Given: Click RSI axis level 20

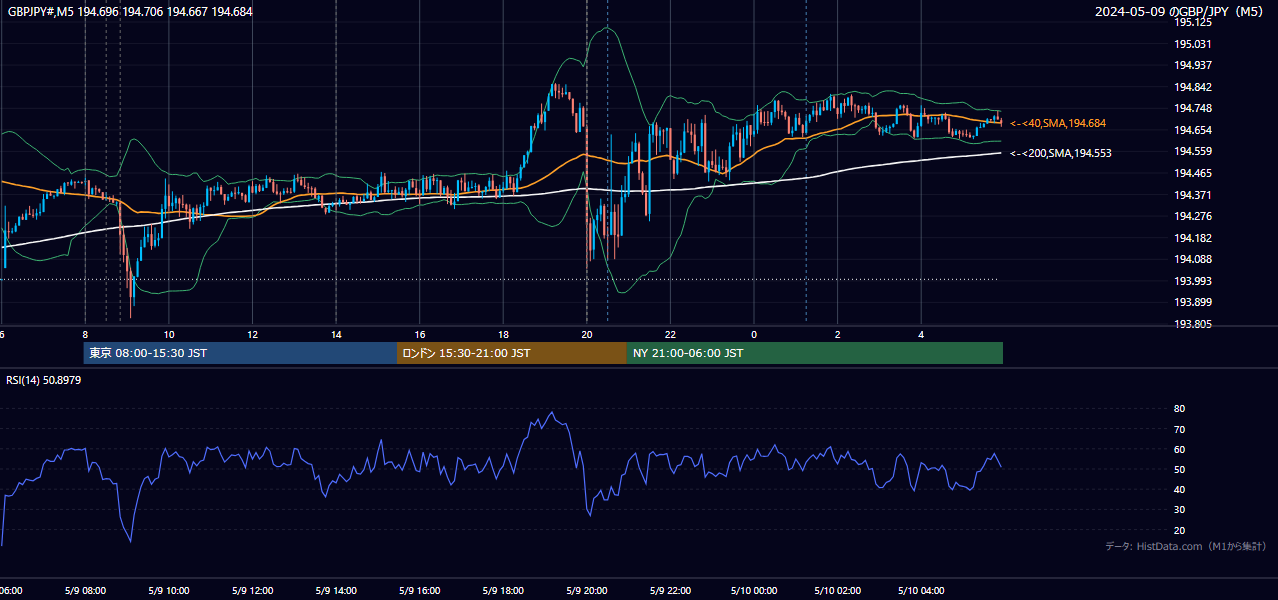Looking at the screenshot, I should 1179,530.
